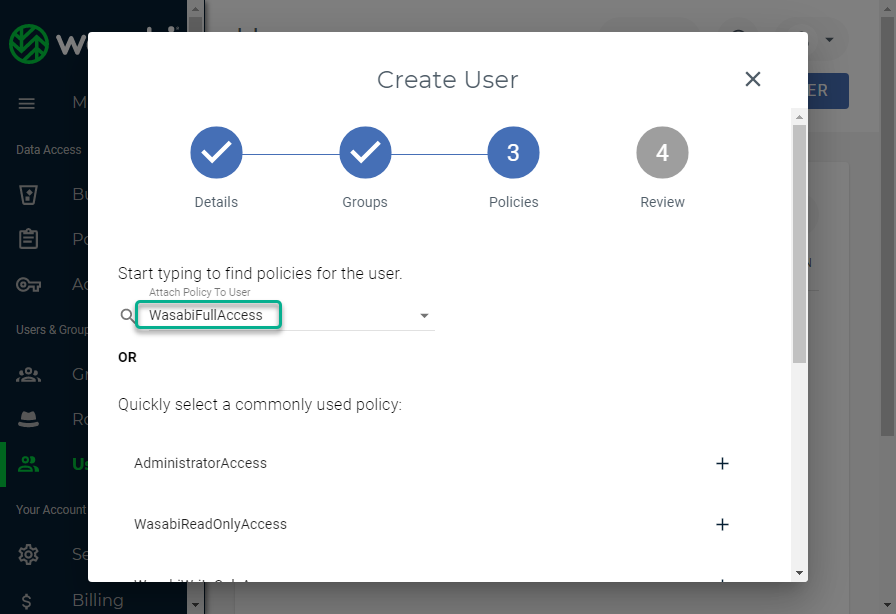Open Settings via the gear icon

(28, 554)
